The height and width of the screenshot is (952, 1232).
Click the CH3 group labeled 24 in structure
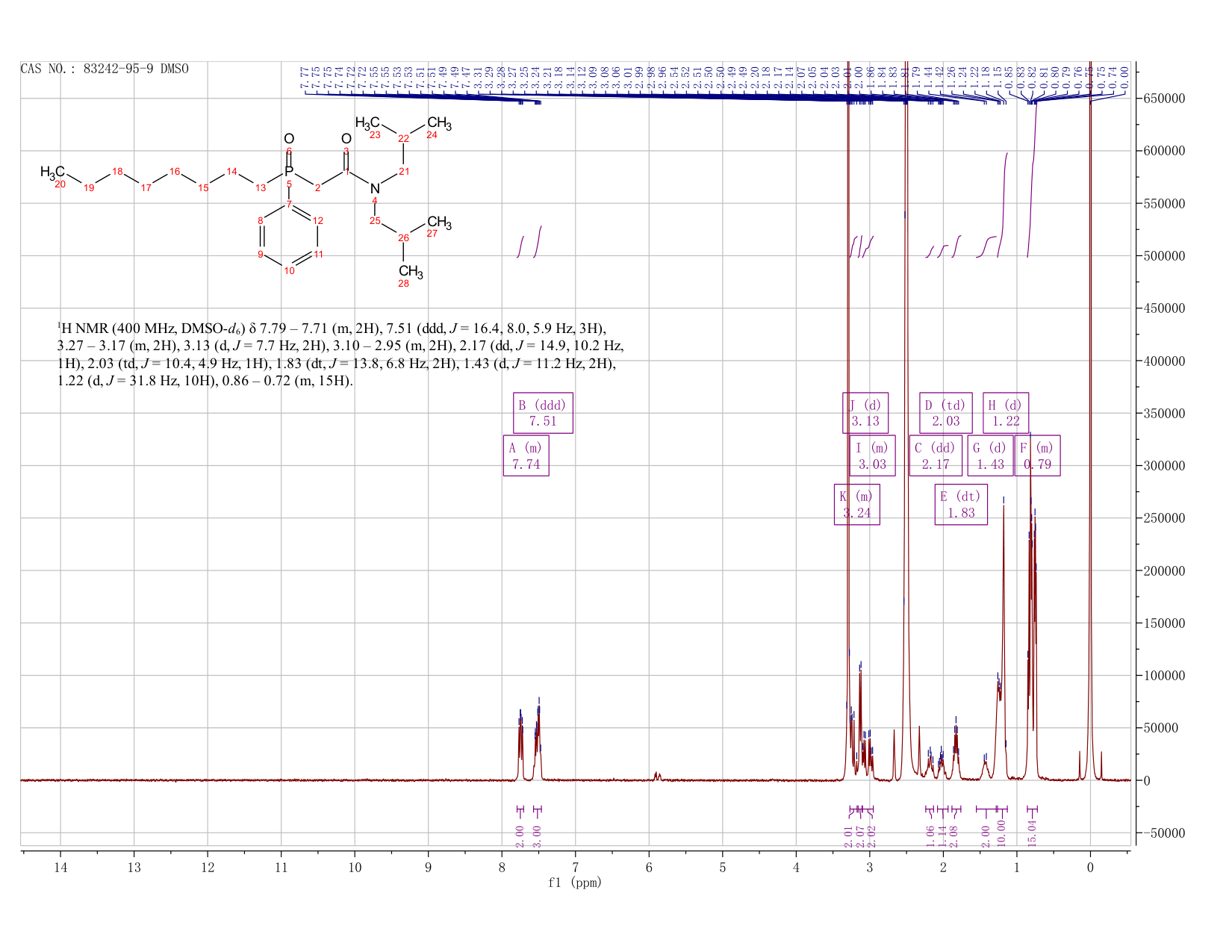click(439, 124)
